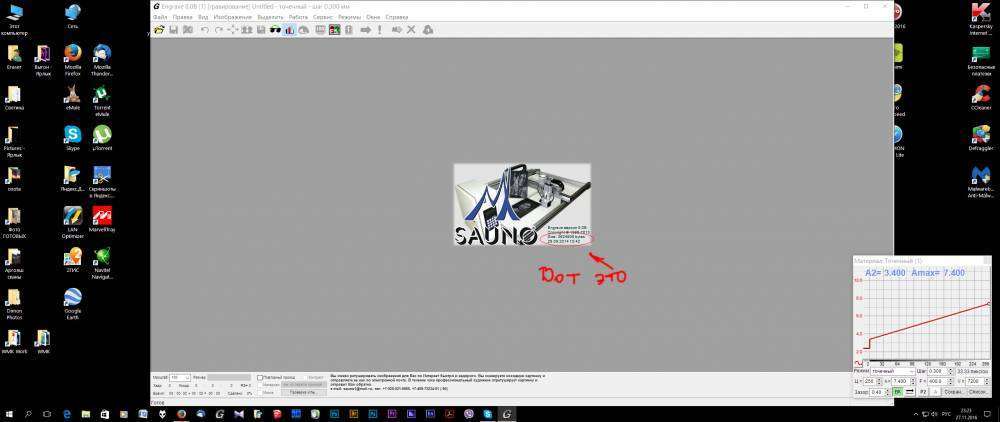Viewport: 1000px width, 422px height.
Task: Click the A= value spinner arrows
Action: 912,381
